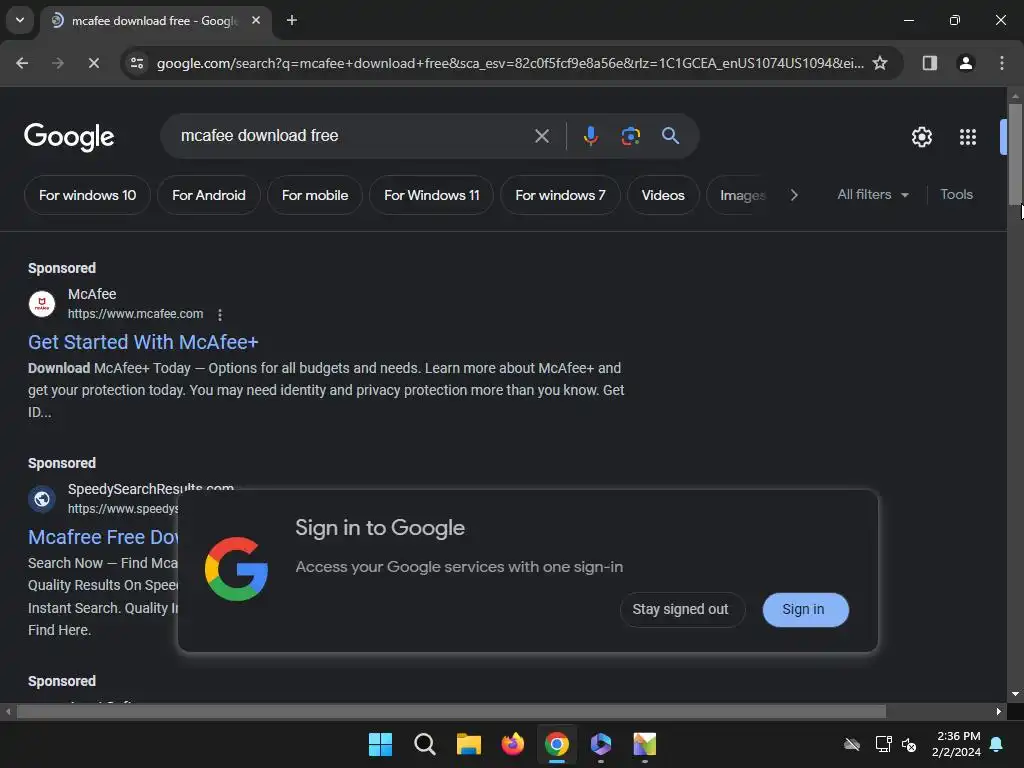Show more filter chips with arrow

(x=794, y=195)
